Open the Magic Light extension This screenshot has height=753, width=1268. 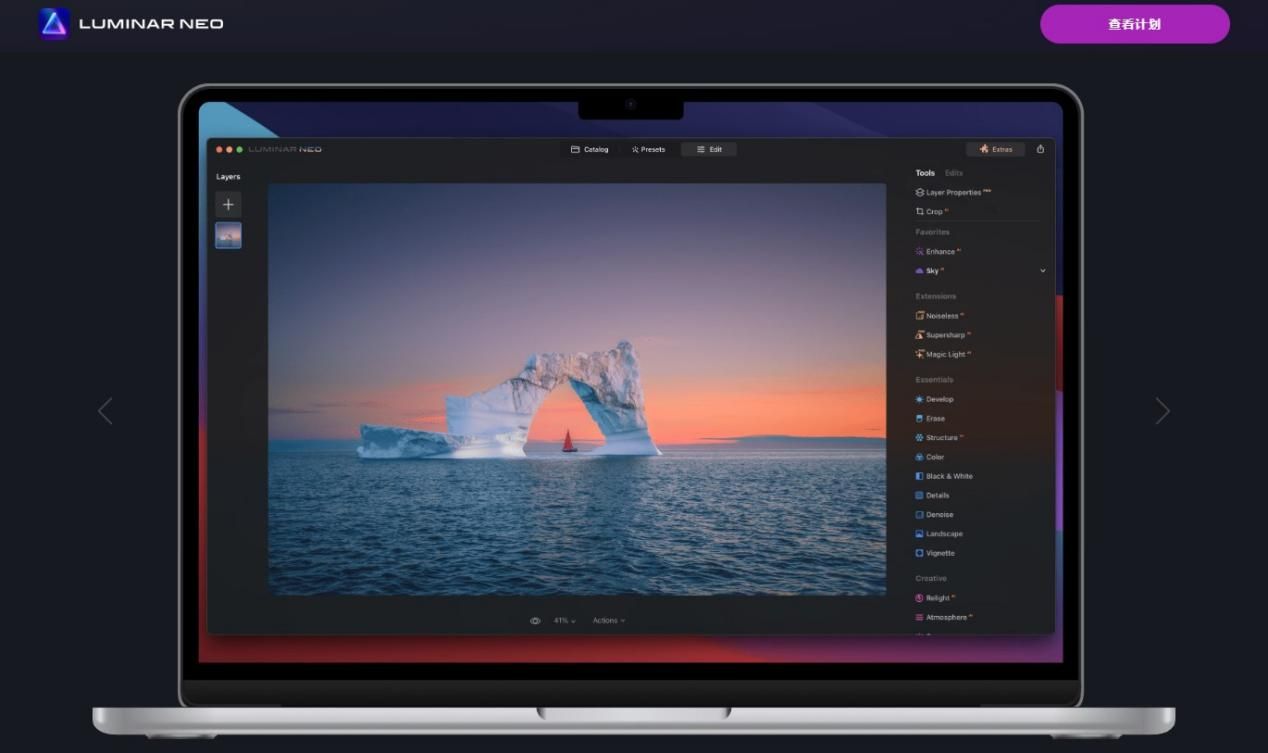point(943,354)
